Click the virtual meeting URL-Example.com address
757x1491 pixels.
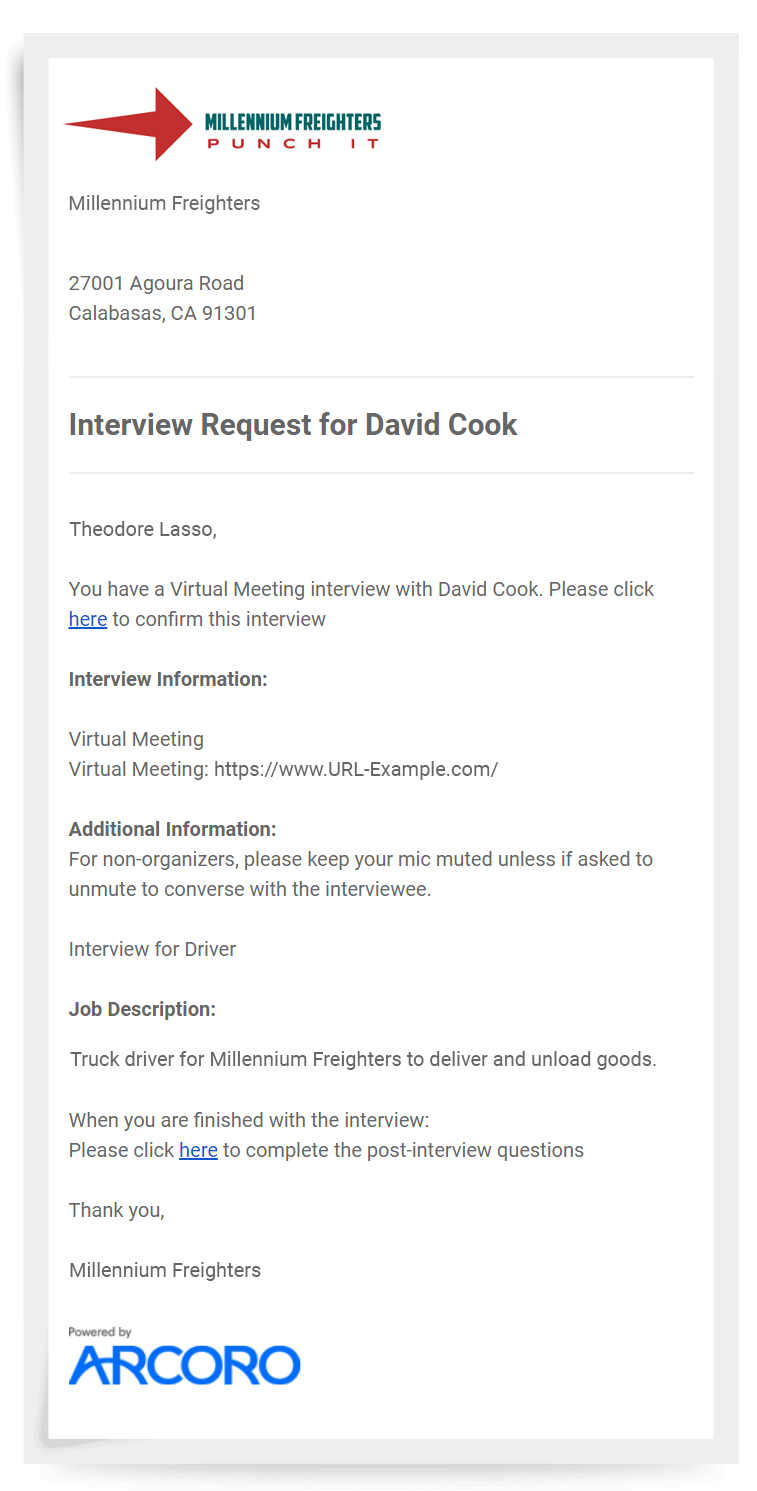point(355,769)
